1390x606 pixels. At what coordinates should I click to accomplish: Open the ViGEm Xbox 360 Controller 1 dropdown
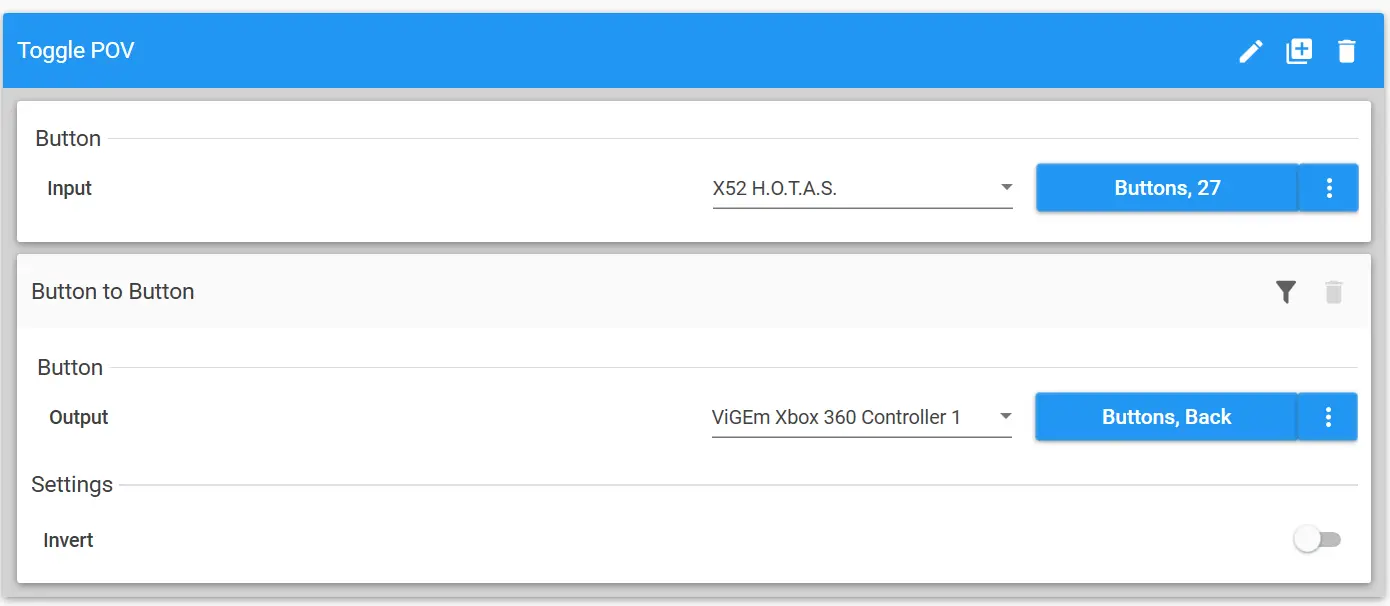click(x=861, y=417)
